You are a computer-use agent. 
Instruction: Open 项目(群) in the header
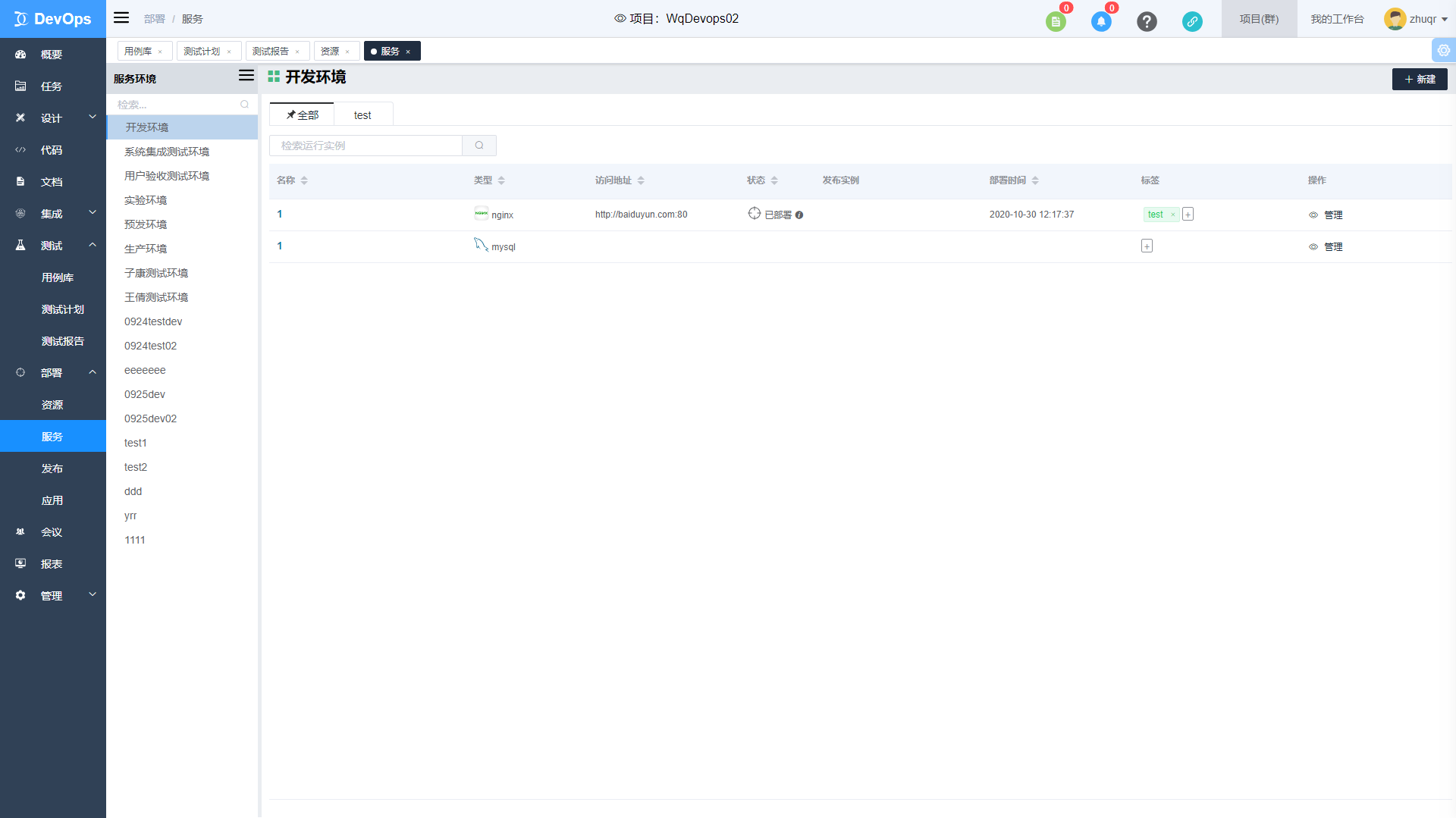pos(1259,19)
